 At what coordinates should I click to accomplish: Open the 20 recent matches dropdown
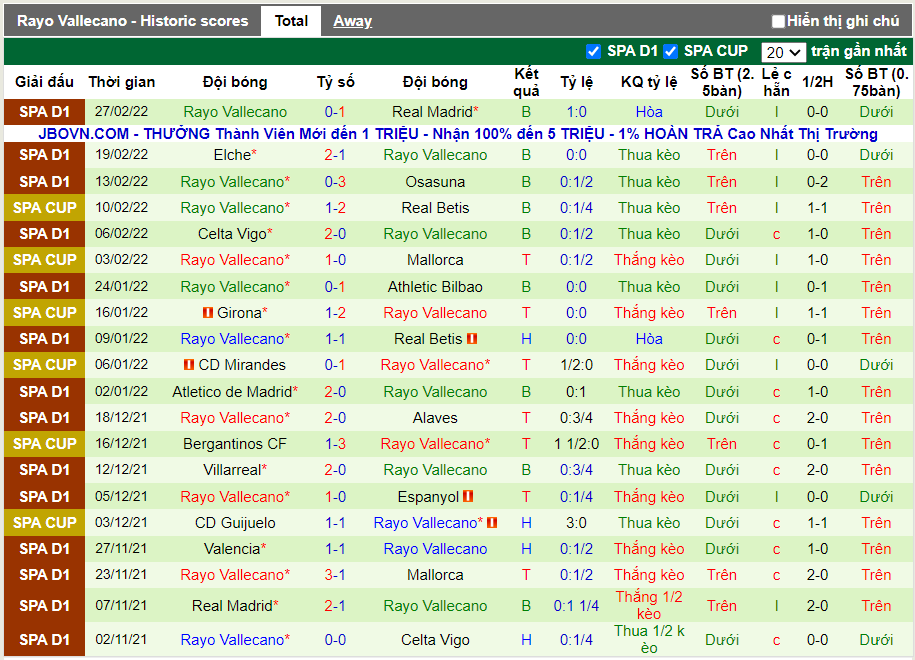click(x=783, y=53)
